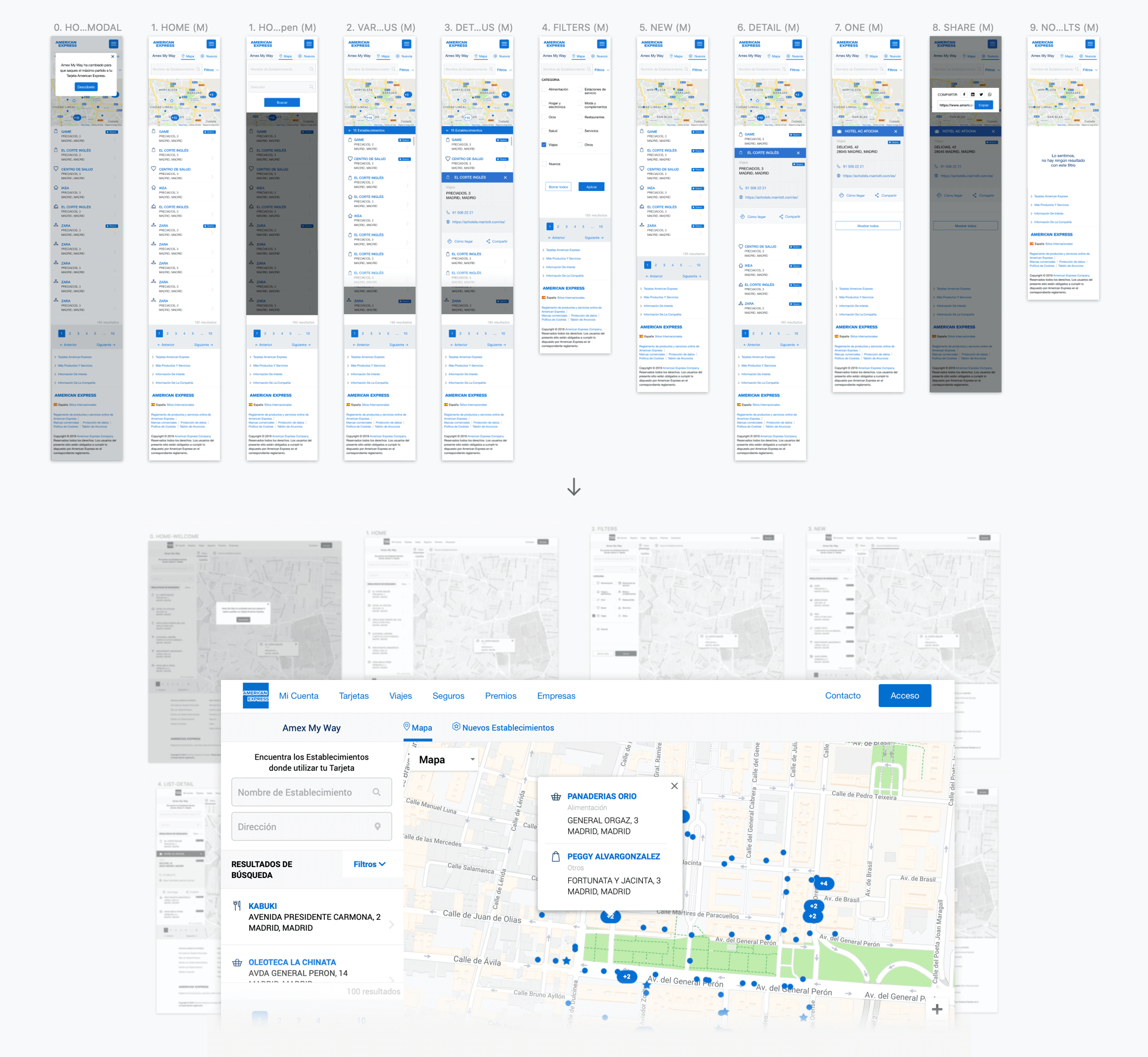Close EL CORTE INGLÉS detail in 6. DETAIL screen
Viewport: 1148px width, 1057px height.
point(798,153)
